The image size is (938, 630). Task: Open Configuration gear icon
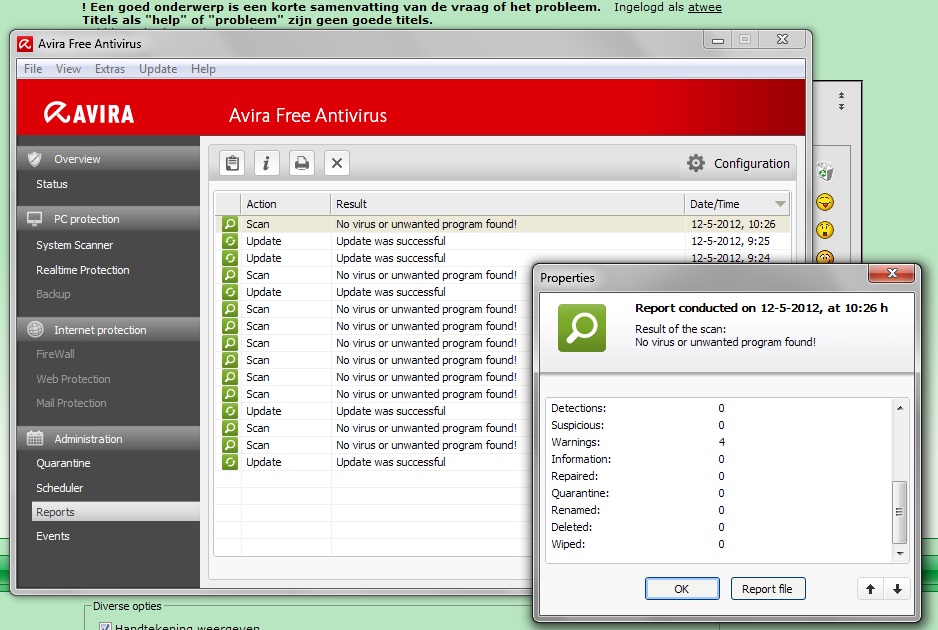tap(696, 163)
